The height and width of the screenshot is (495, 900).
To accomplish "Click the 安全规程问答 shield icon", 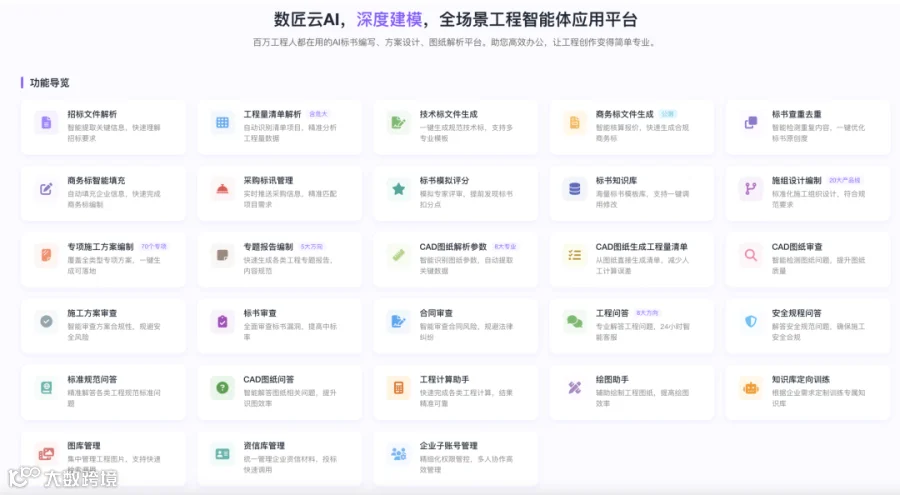I will coord(751,322).
